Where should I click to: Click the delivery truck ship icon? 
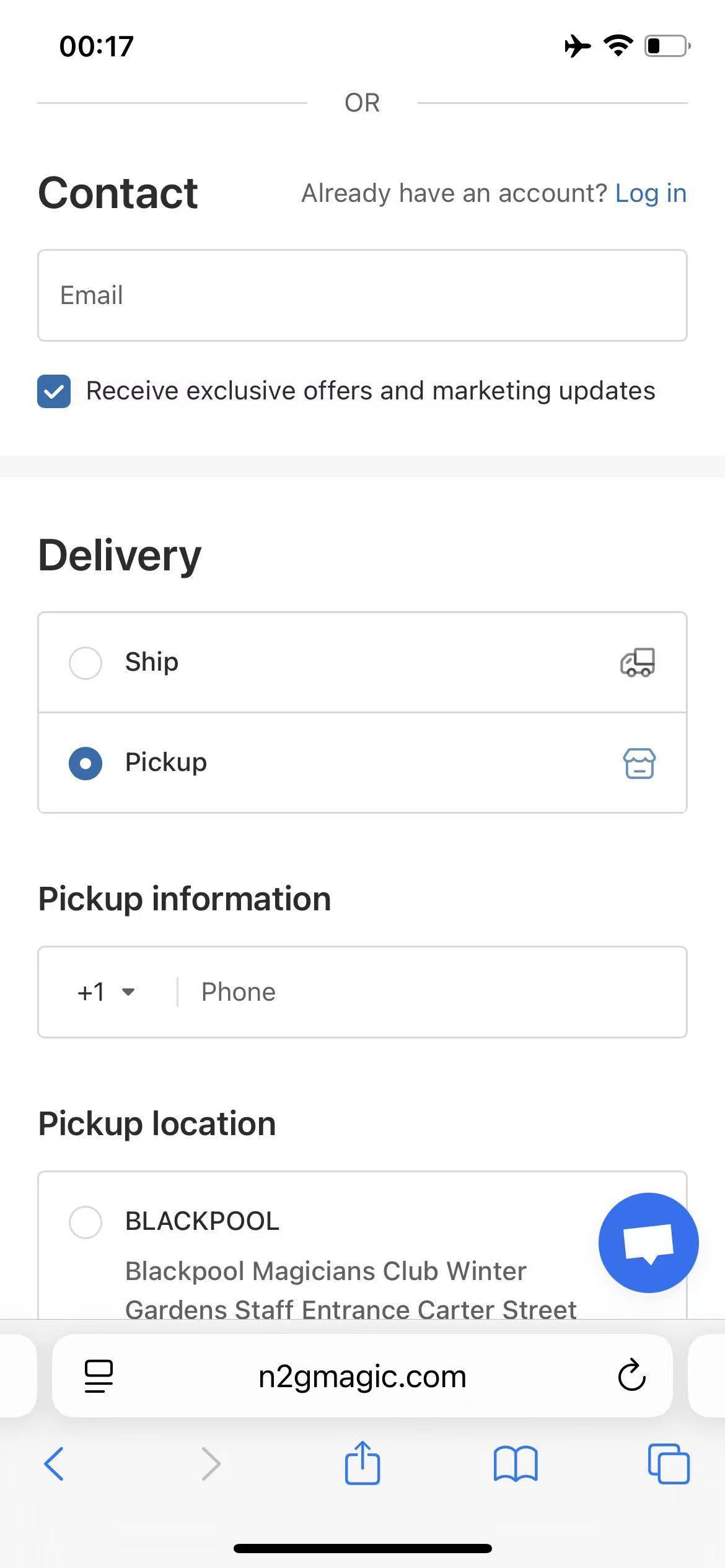[638, 663]
